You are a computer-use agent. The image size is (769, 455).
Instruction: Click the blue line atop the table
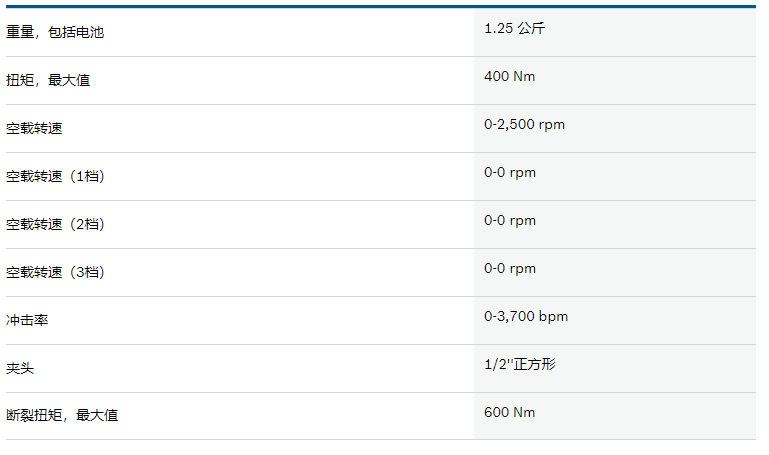tap(381, 6)
